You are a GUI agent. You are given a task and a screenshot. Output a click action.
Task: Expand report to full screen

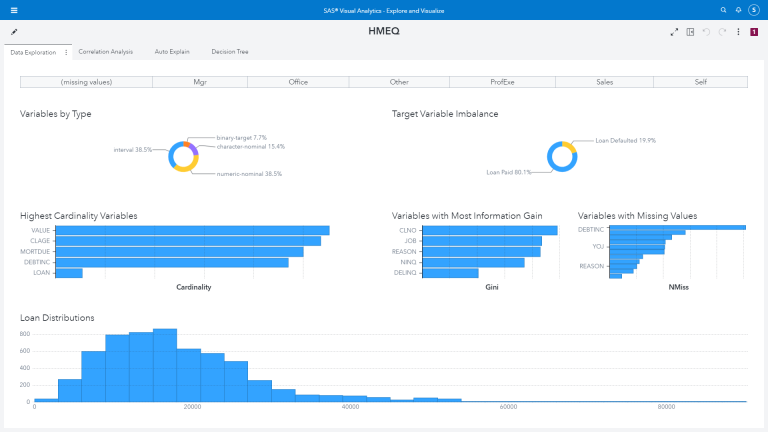click(674, 32)
